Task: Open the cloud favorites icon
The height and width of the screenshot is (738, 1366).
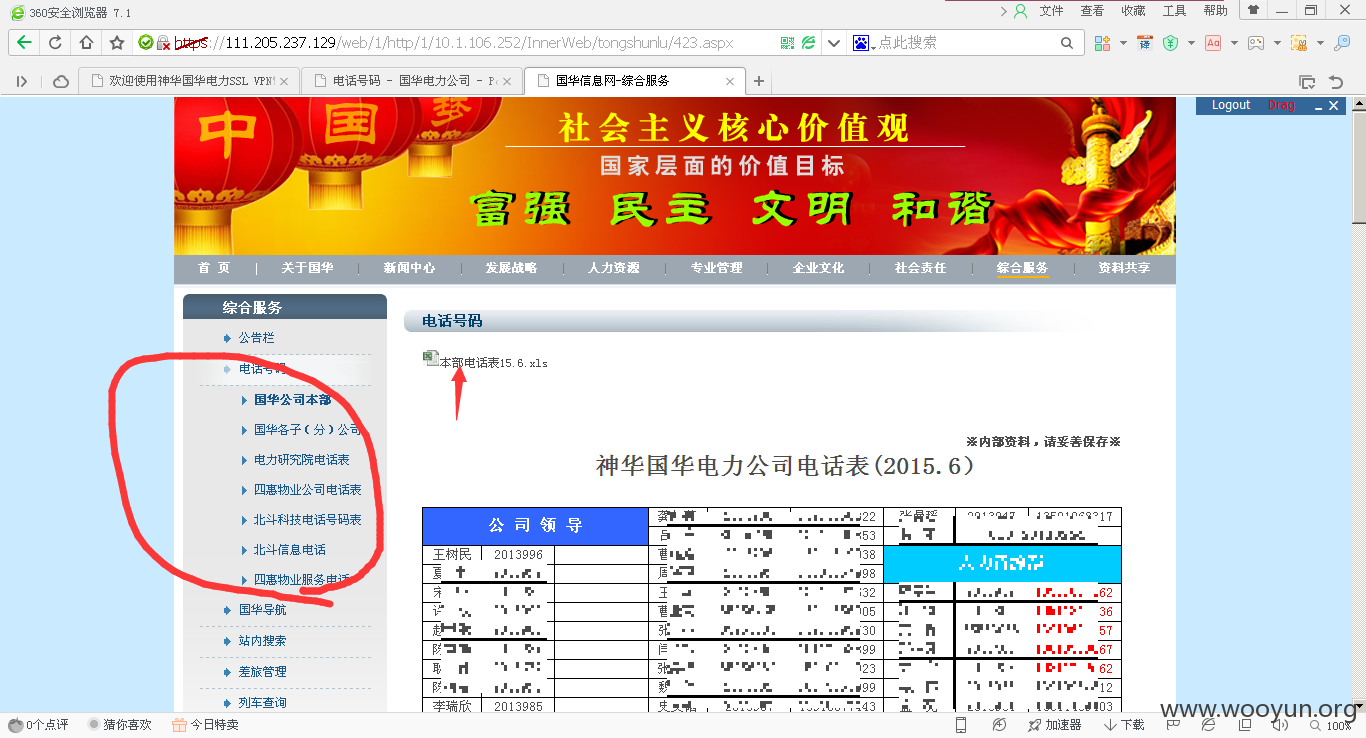Action: coord(61,81)
